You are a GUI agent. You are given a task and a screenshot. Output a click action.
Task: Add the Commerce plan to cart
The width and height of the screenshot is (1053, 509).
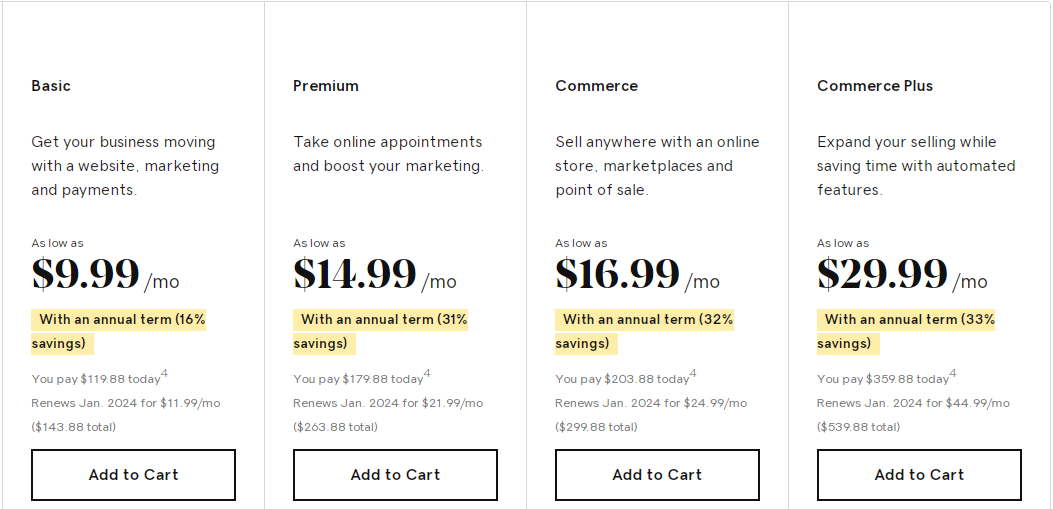pos(657,475)
